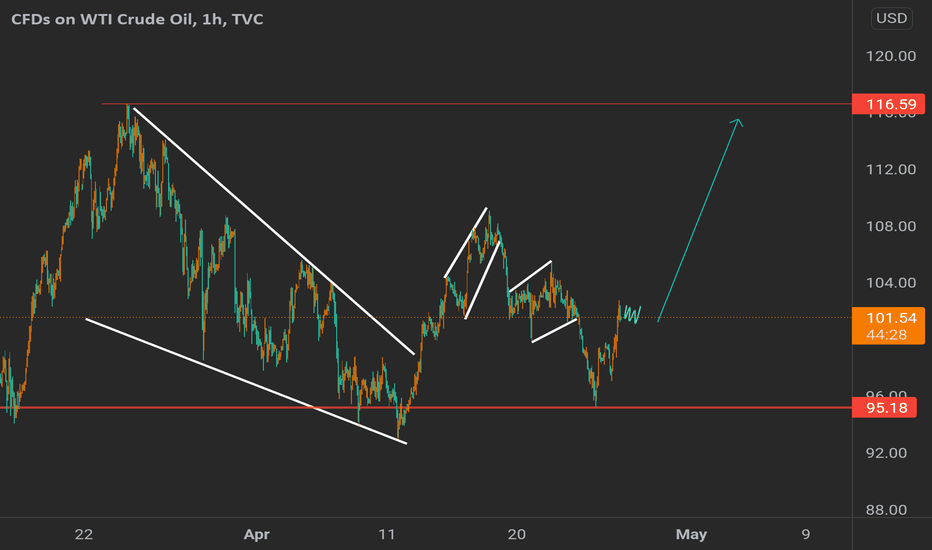This screenshot has height=550, width=932.
Task: Select the 116.59 red price label
Action: click(x=888, y=104)
